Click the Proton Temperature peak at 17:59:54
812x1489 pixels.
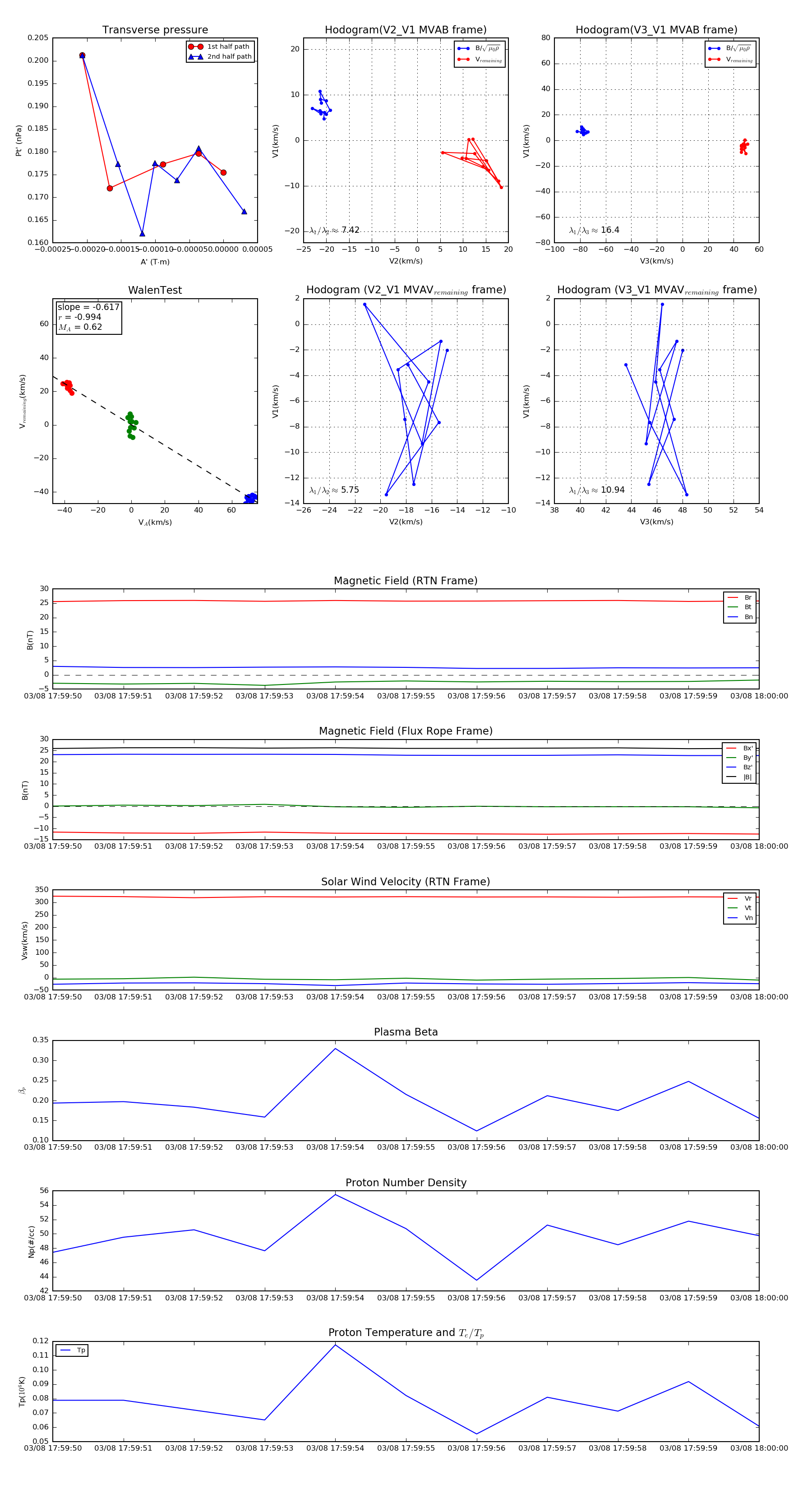pyautogui.click(x=335, y=1345)
